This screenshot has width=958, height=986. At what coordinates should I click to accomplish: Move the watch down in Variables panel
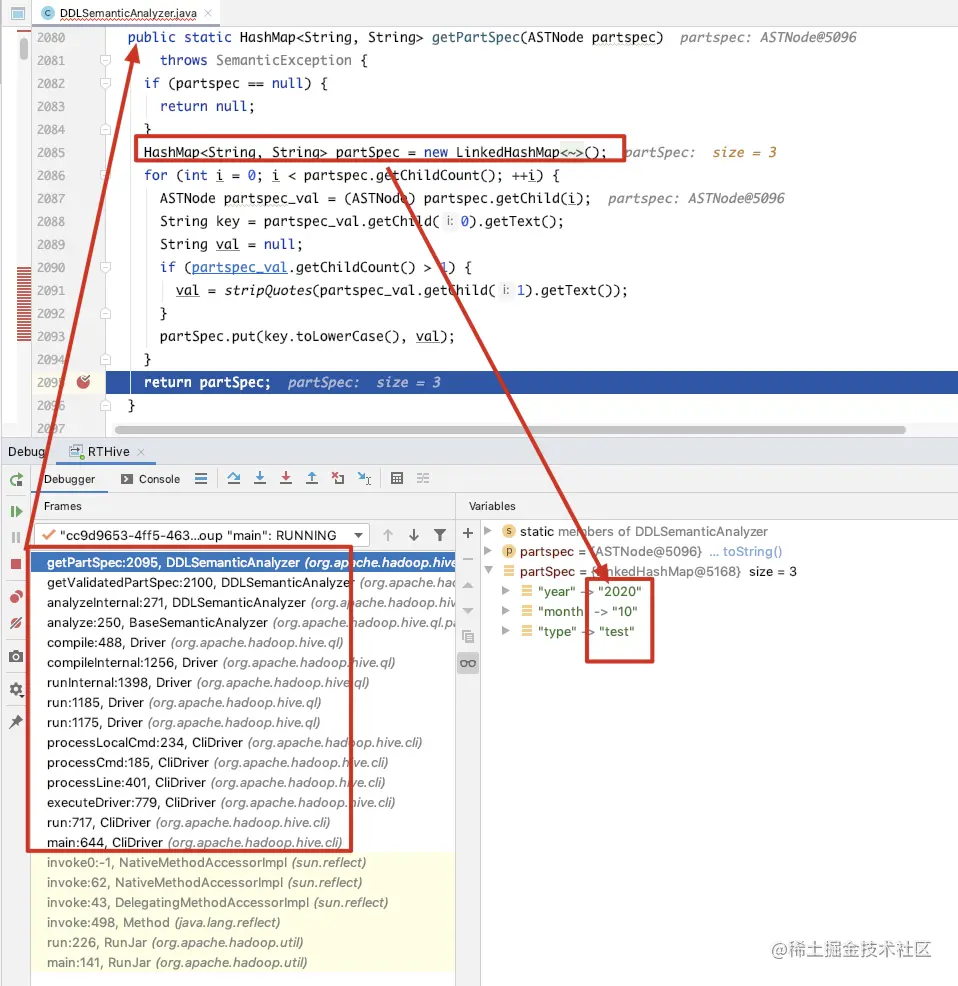(468, 611)
